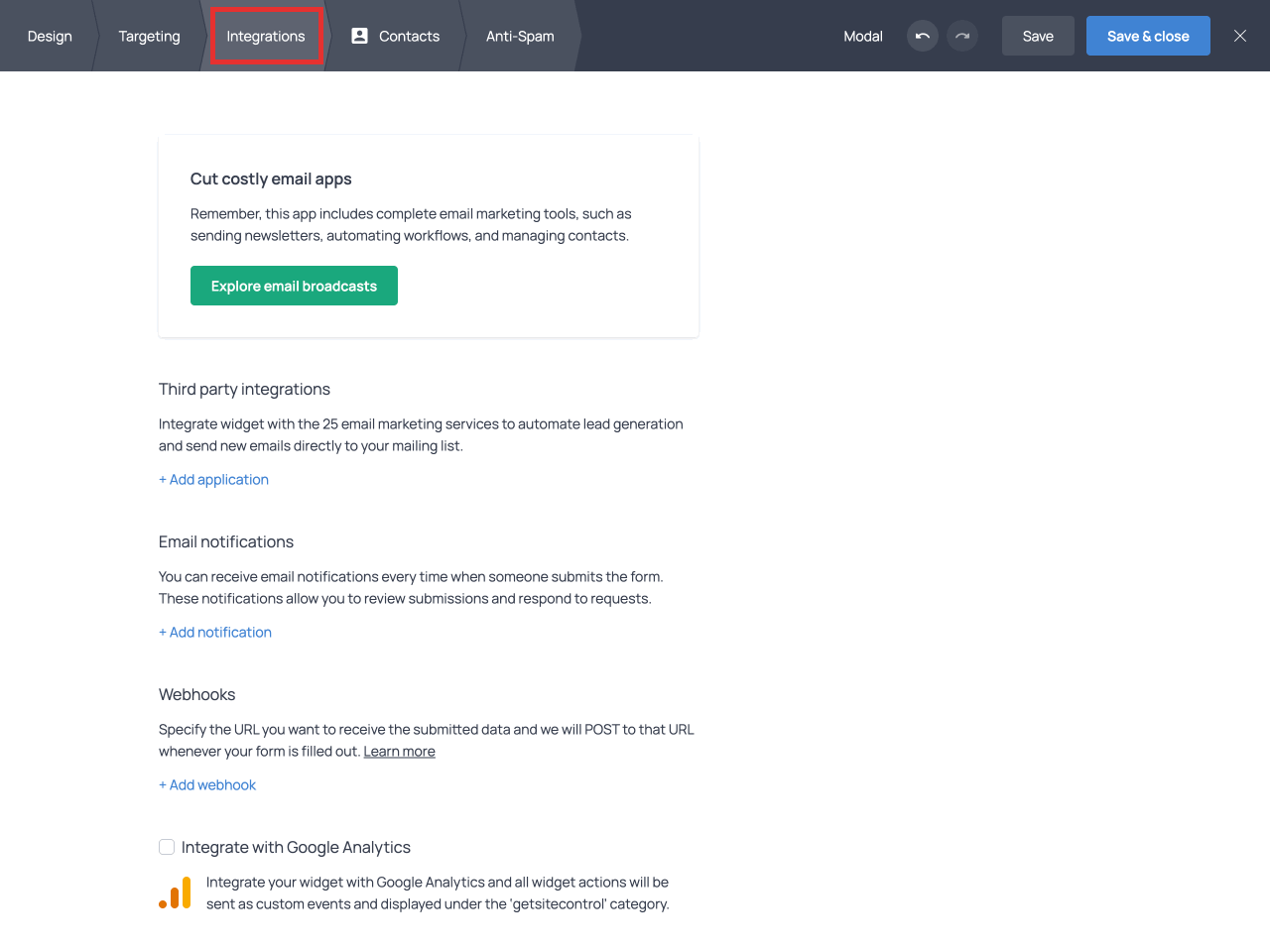
Task: Click the Google Analytics bar chart logo
Action: point(175,892)
